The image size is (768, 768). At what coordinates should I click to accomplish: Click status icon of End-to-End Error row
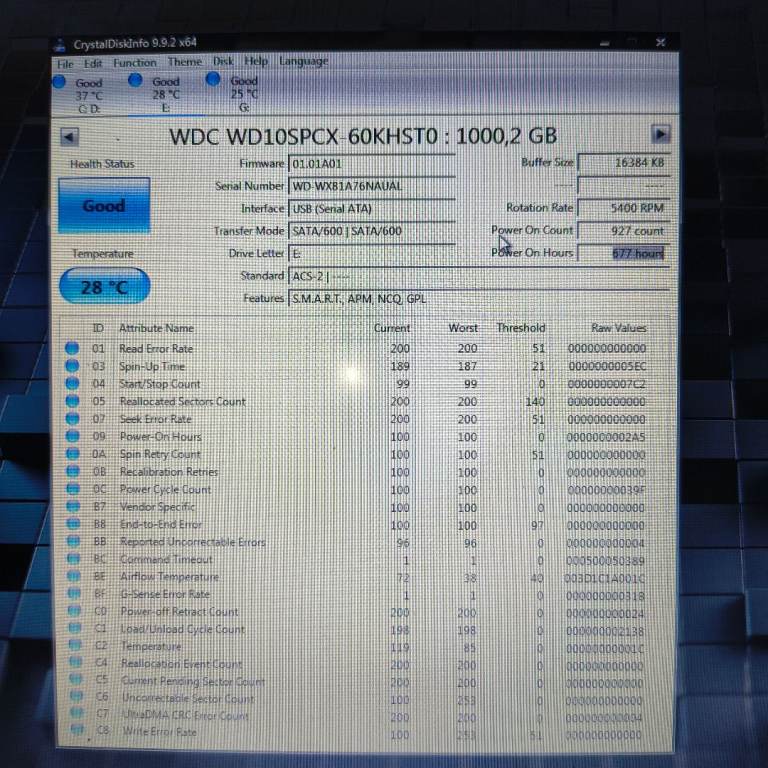point(73,524)
